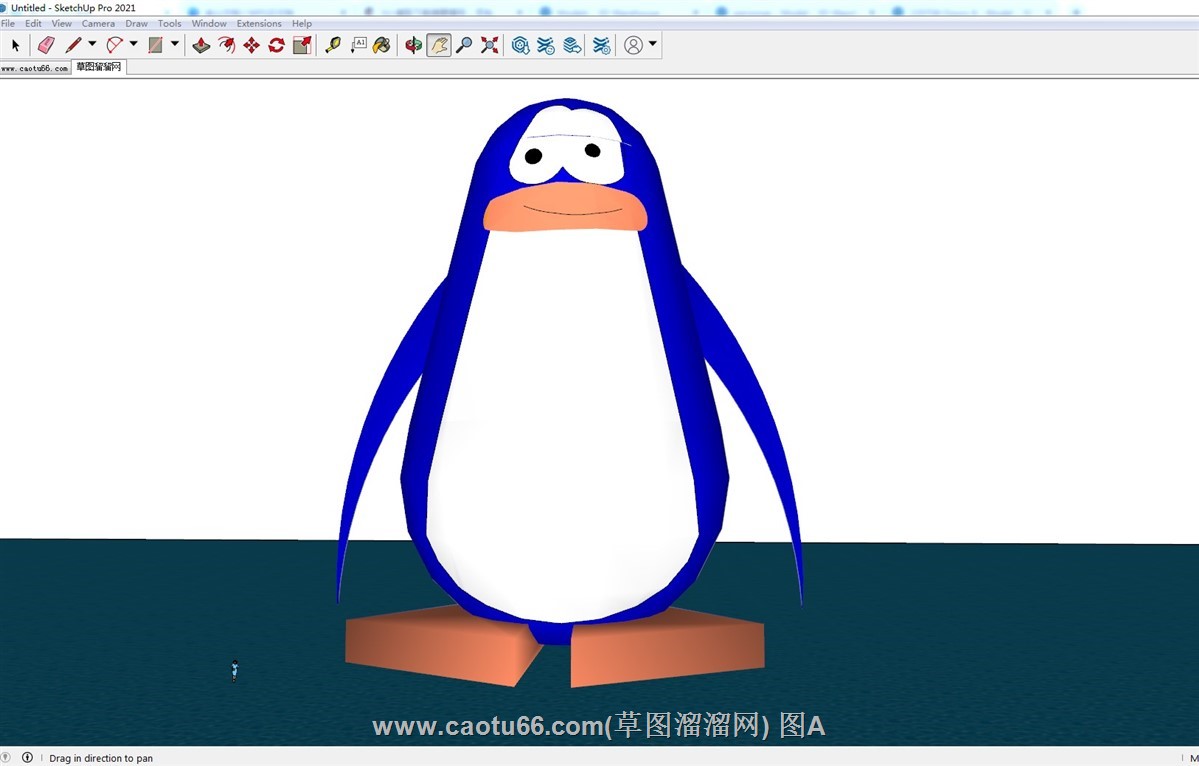The image size is (1199, 766).
Task: Select the Zoom magnifier tool
Action: (463, 45)
